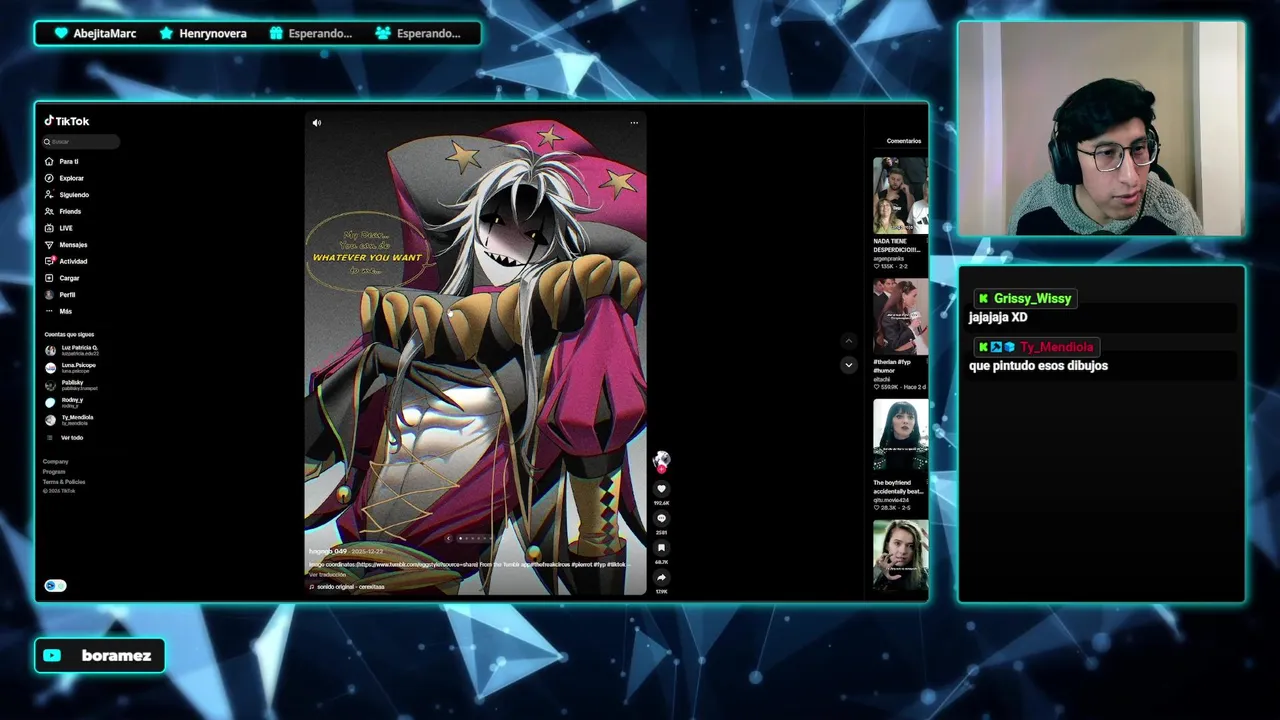Expand the Program footer section

54,472
